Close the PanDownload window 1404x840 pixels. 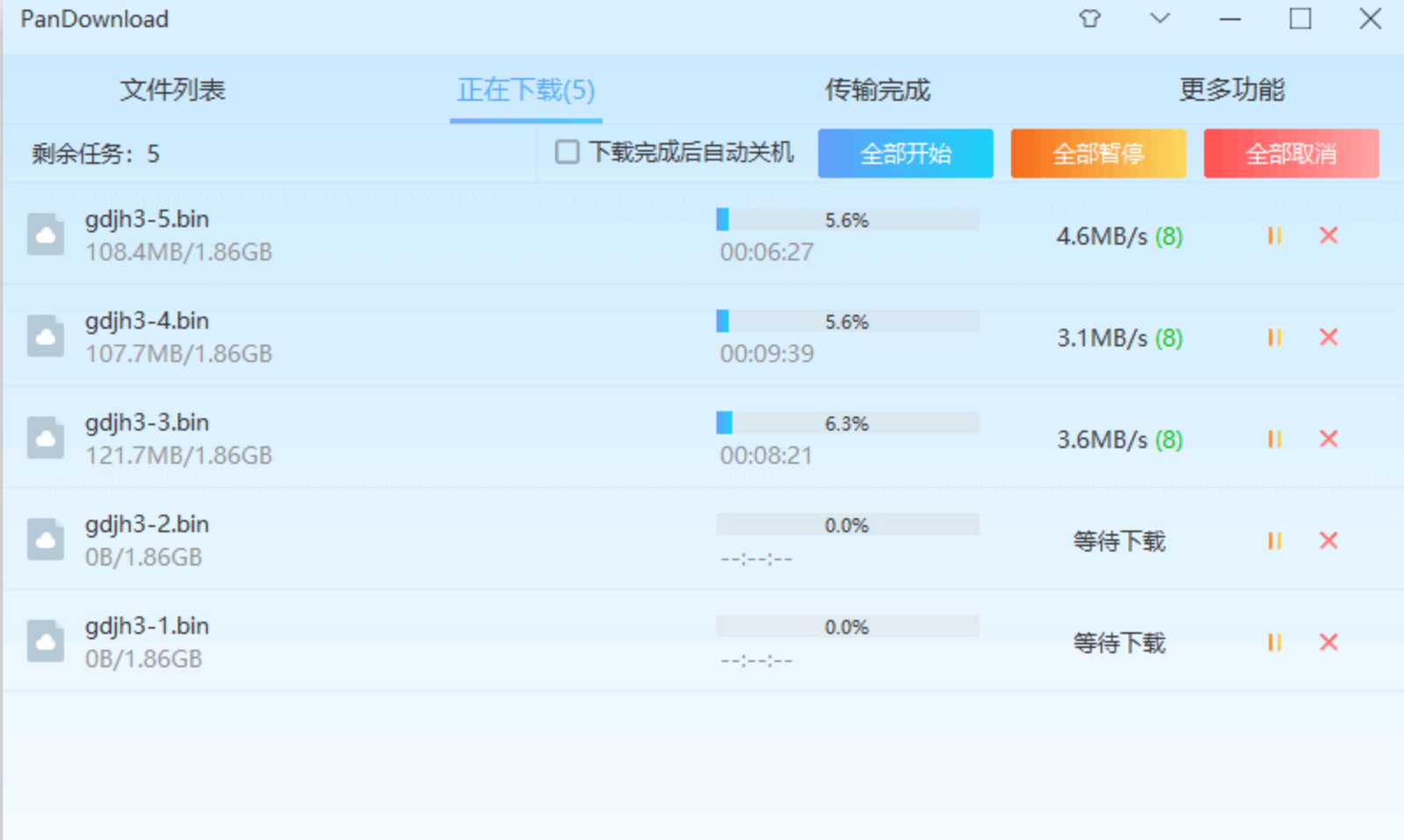click(x=1371, y=18)
